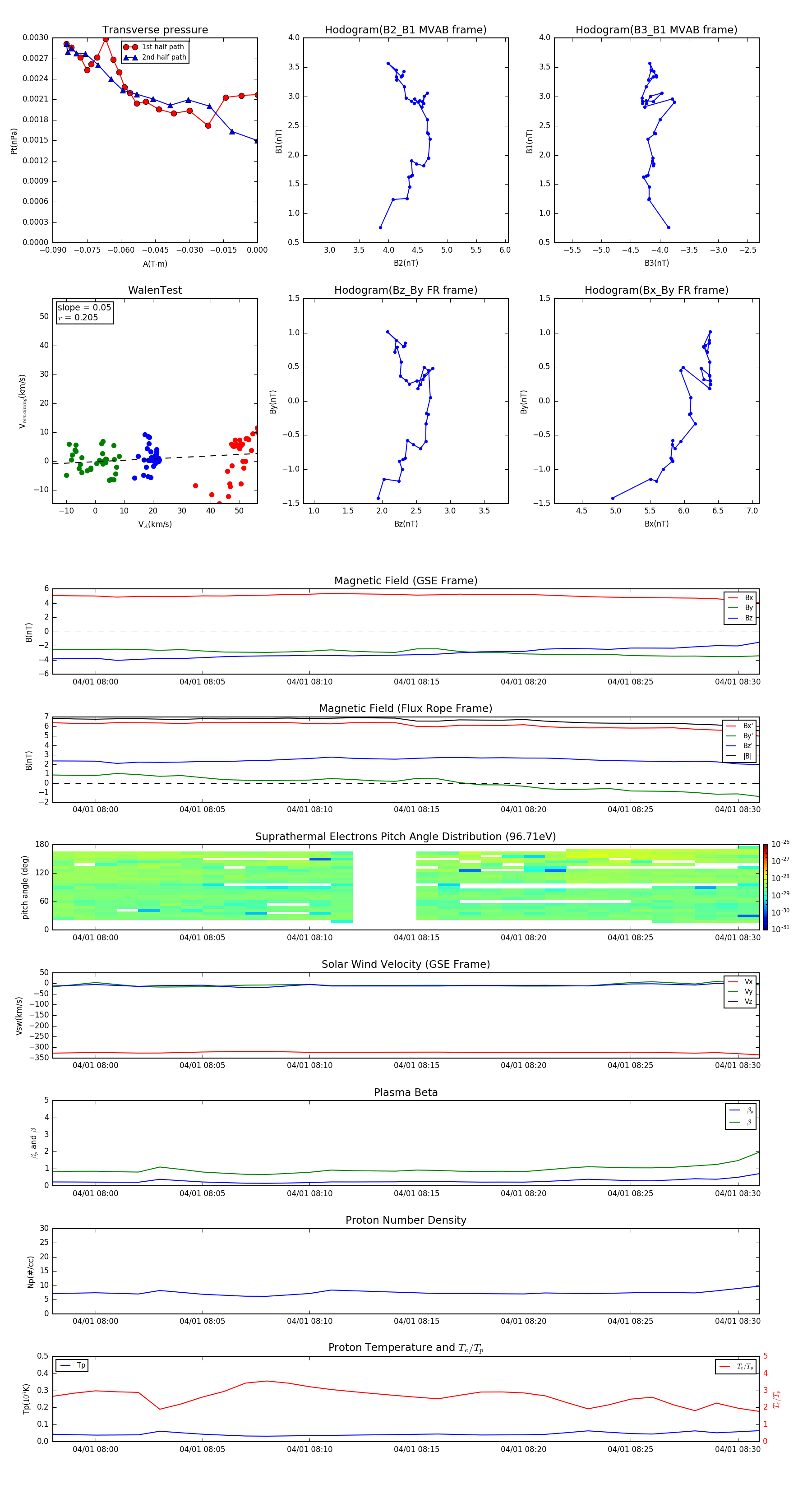The image size is (812, 1489).
Task: Select the Vy legend entry
Action: pos(740,992)
